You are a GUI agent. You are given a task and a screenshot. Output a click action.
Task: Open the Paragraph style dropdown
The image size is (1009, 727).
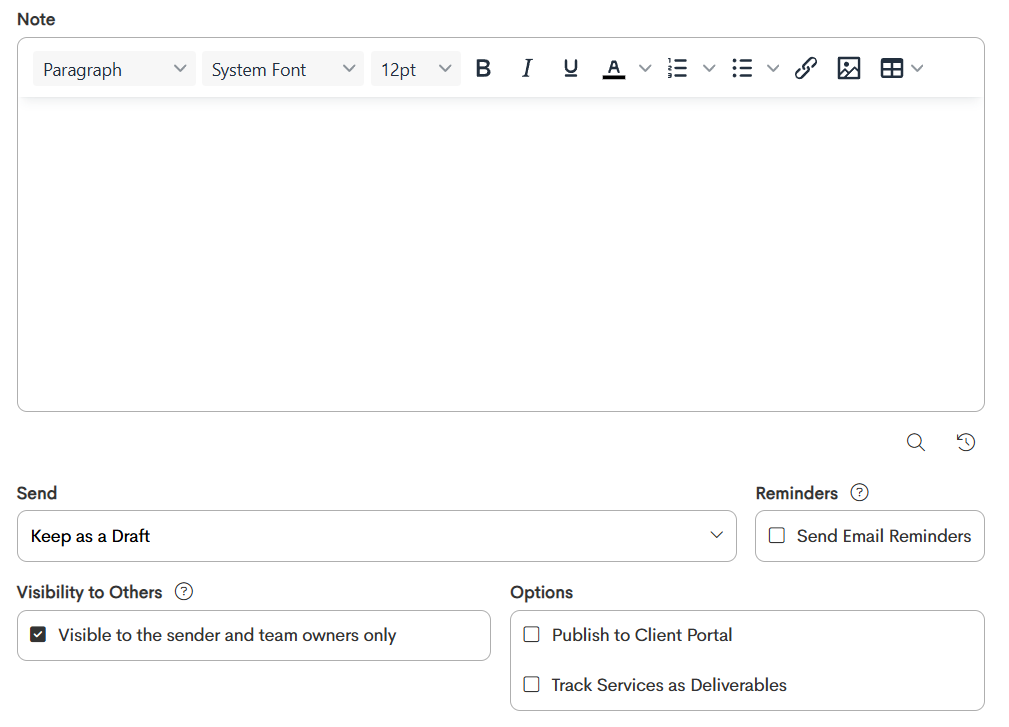click(114, 69)
